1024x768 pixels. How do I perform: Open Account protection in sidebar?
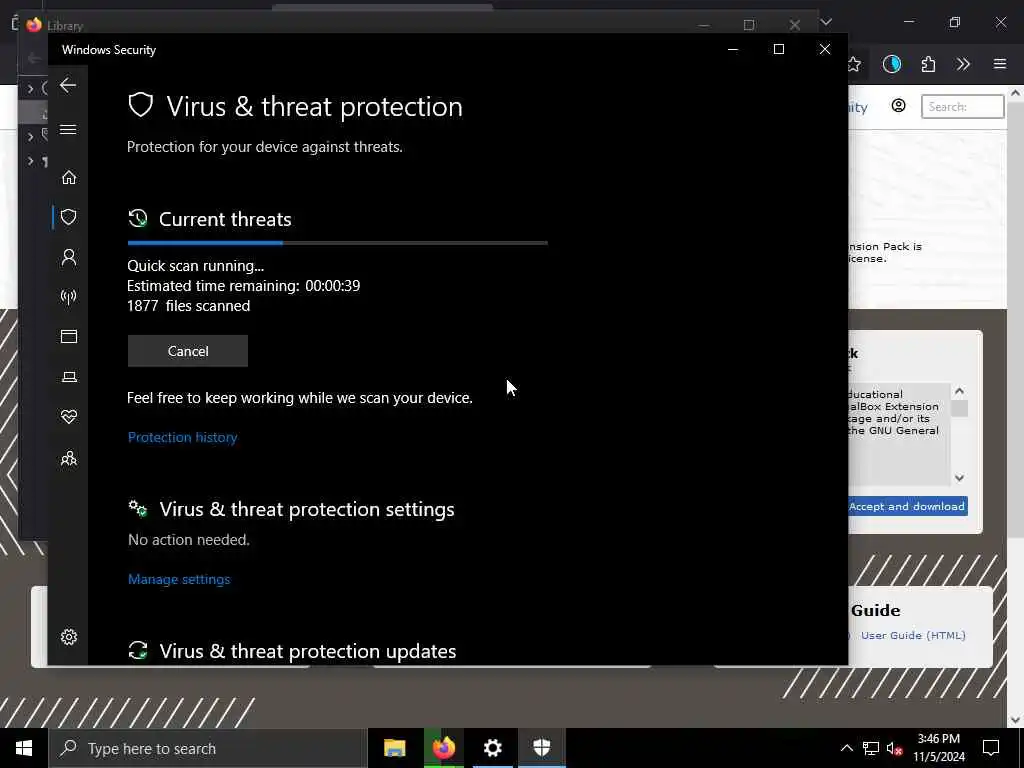coord(69,257)
